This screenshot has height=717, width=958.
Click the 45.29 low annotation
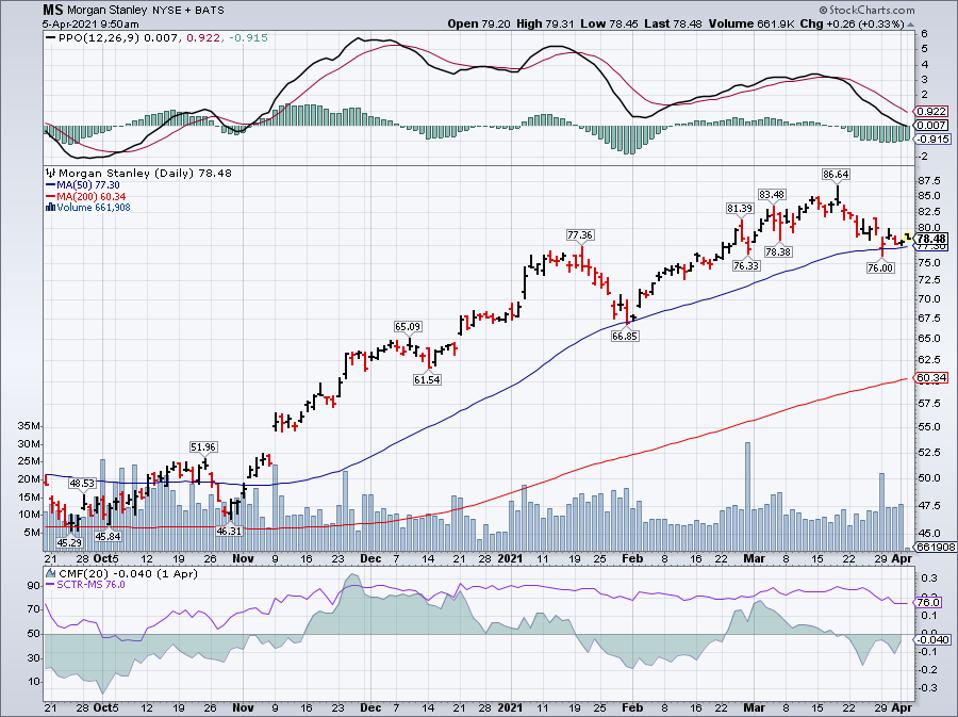(x=69, y=542)
